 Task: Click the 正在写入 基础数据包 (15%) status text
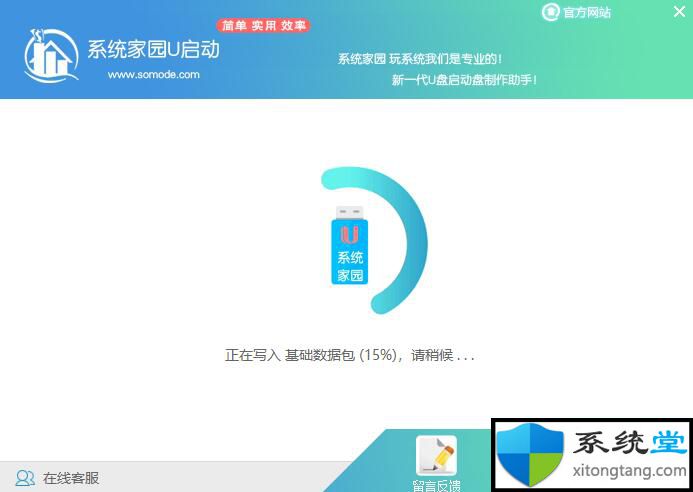coord(350,355)
